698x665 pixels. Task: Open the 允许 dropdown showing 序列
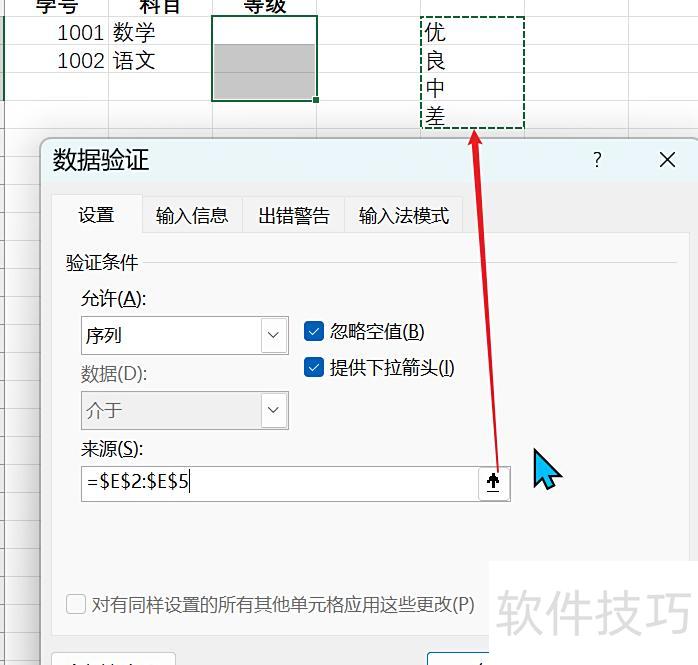click(x=185, y=336)
